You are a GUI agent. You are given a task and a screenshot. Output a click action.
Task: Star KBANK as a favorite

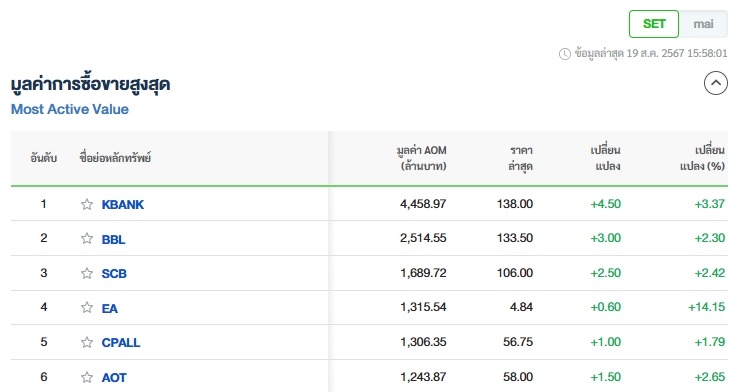(86, 204)
